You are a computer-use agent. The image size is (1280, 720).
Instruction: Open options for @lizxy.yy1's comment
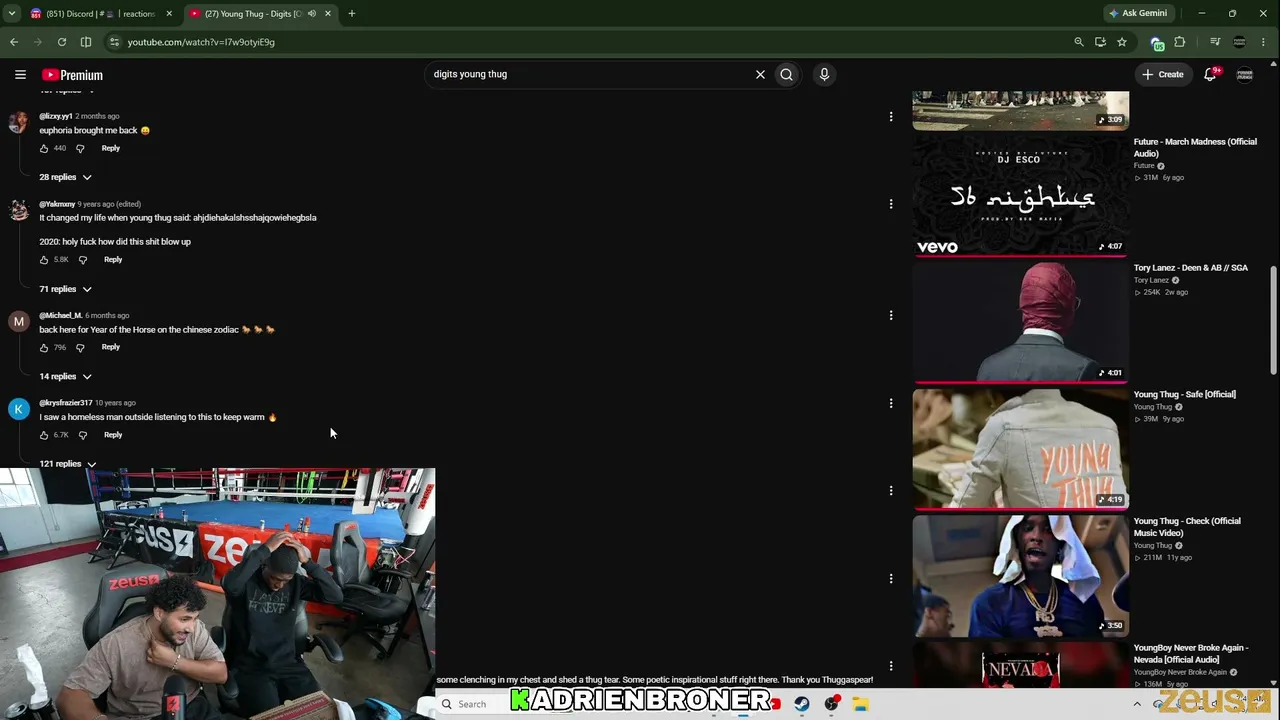tap(891, 117)
